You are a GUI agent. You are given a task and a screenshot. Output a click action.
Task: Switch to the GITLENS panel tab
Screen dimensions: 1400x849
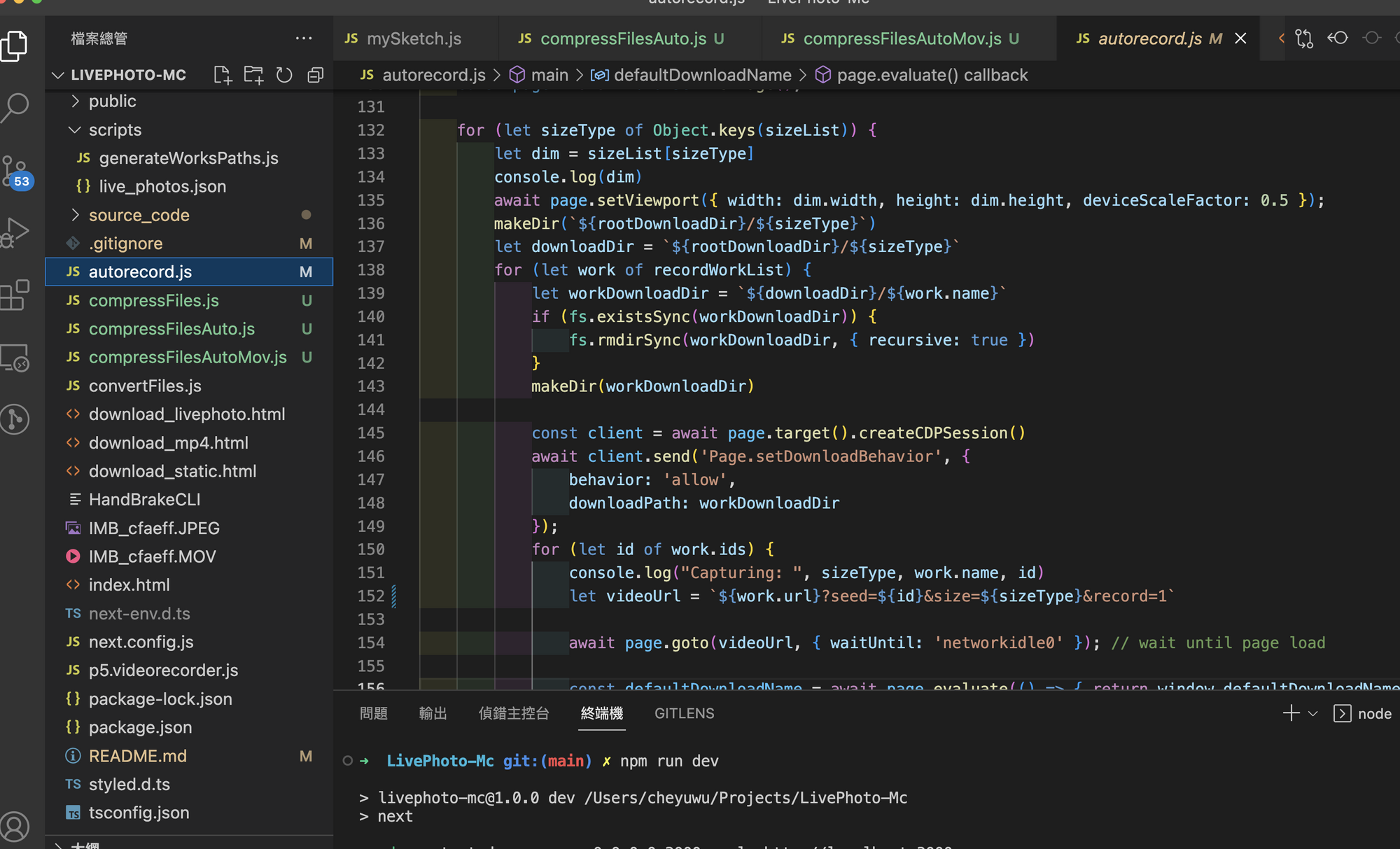(684, 713)
